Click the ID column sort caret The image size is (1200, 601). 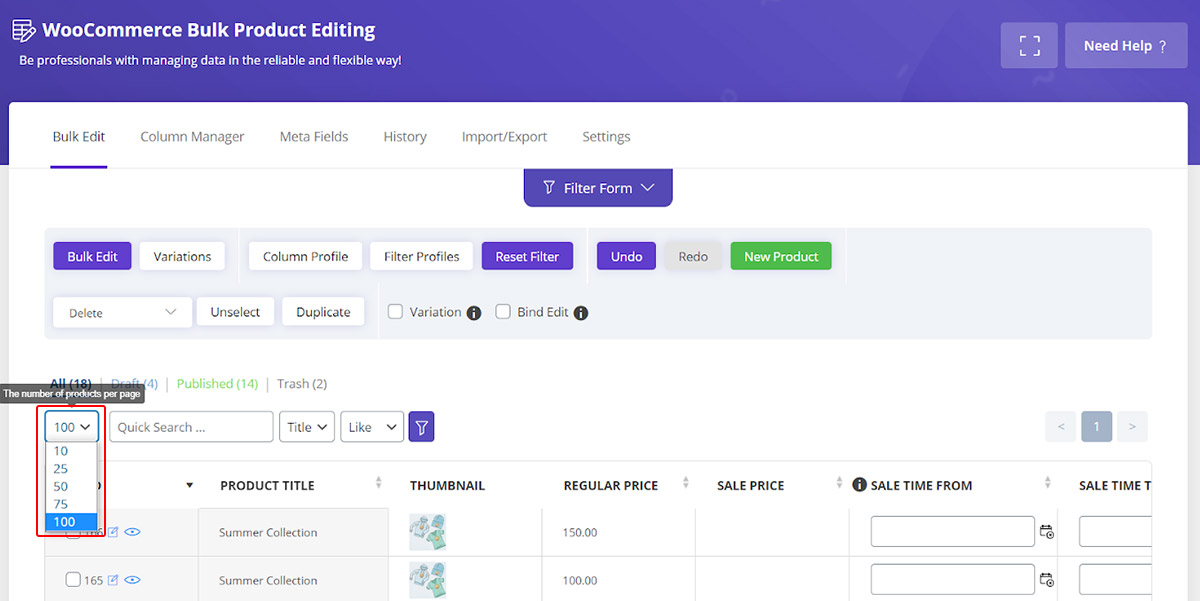click(190, 486)
